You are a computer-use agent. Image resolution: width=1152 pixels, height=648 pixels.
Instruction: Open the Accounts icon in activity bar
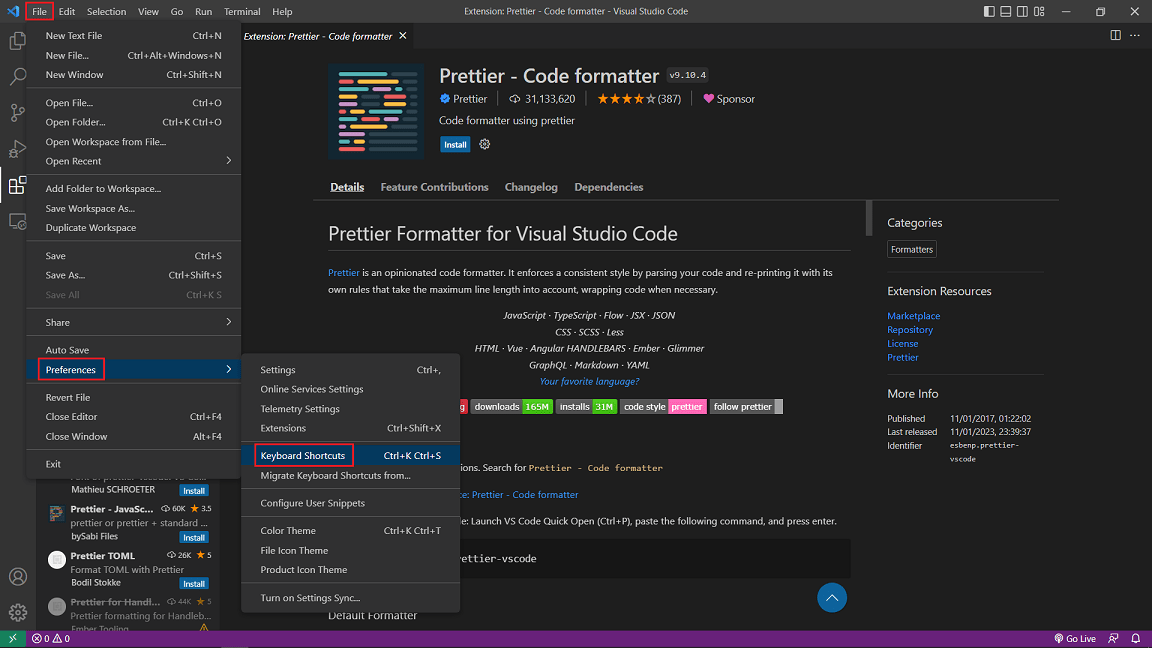(18, 577)
